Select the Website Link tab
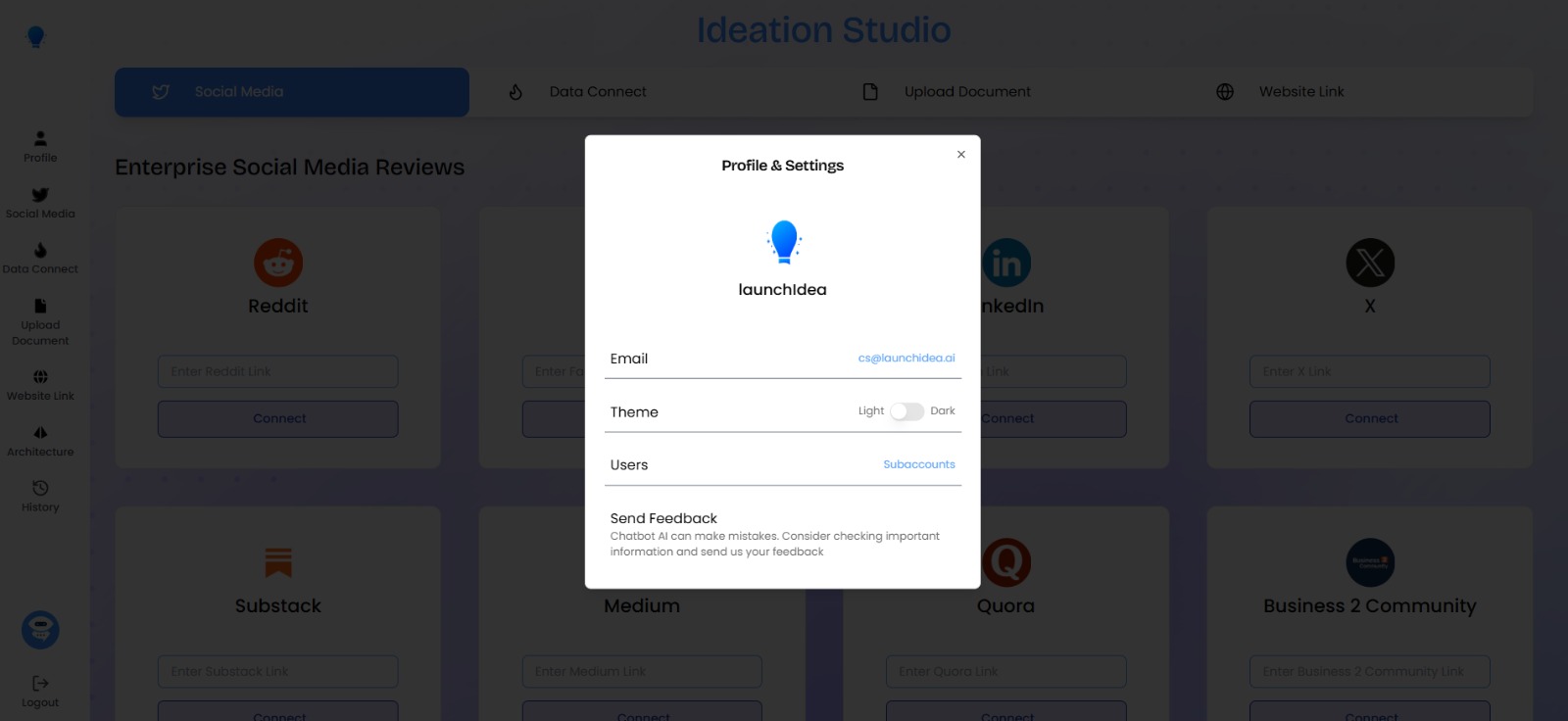This screenshot has height=721, width=1568. [x=1300, y=92]
